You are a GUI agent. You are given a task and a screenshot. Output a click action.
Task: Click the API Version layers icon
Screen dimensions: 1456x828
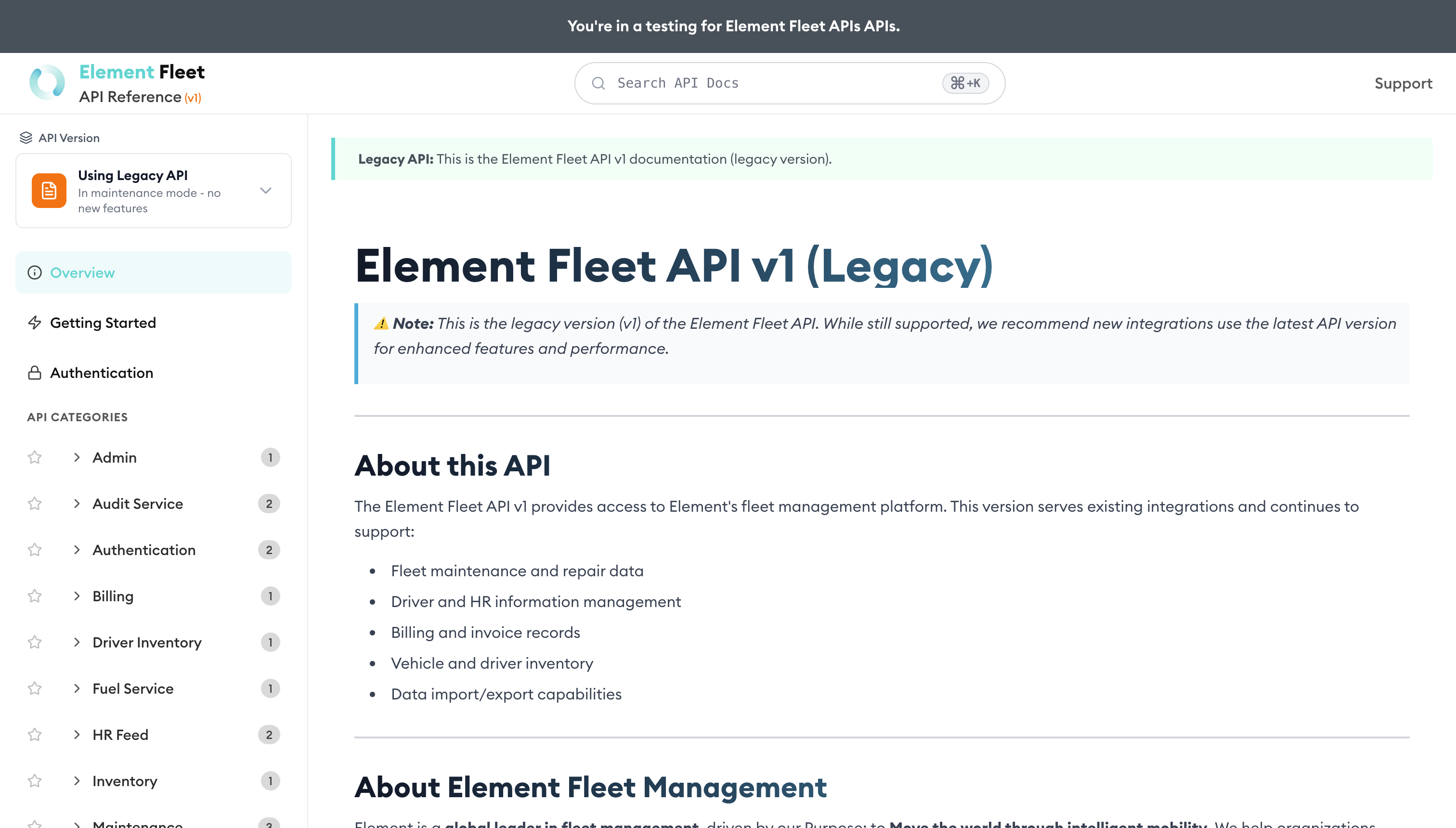click(26, 138)
